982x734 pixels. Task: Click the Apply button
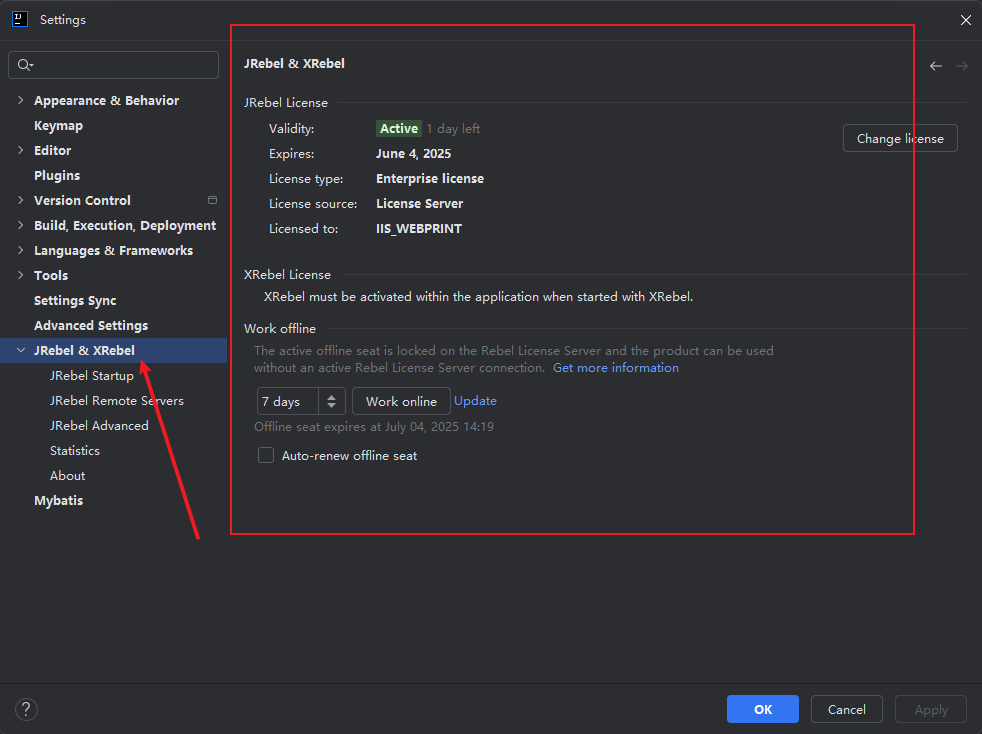pyautogui.click(x=931, y=709)
